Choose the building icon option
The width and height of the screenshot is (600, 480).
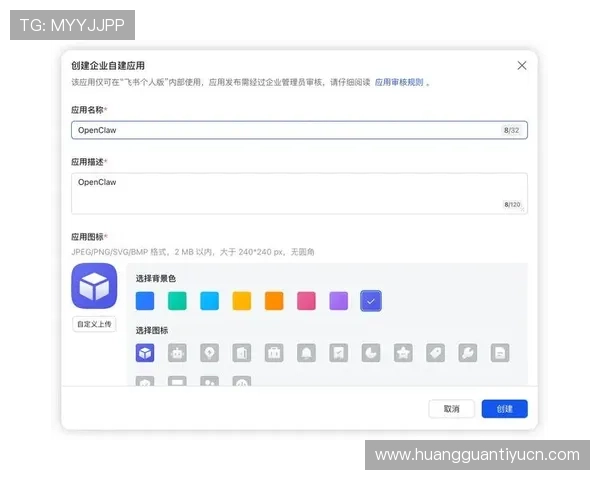click(242, 353)
